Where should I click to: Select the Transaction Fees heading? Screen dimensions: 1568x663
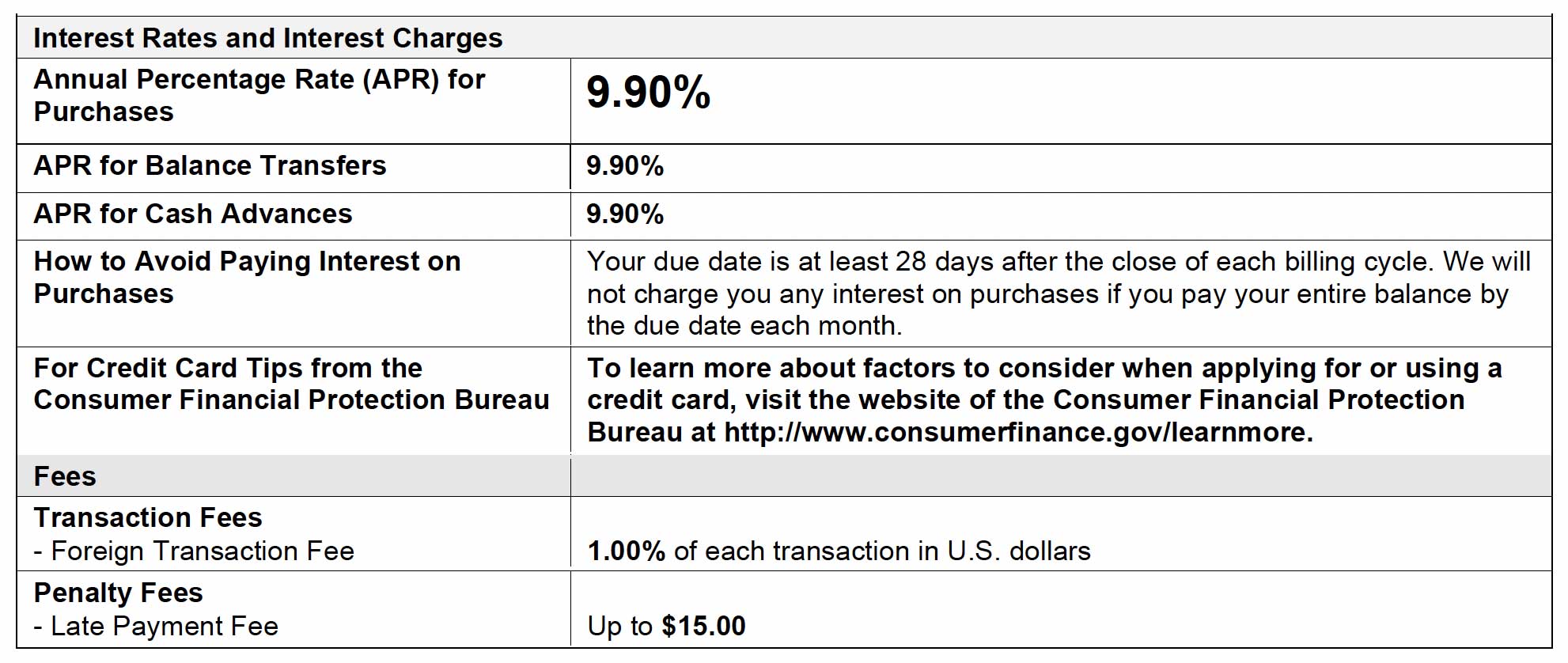tap(148, 517)
